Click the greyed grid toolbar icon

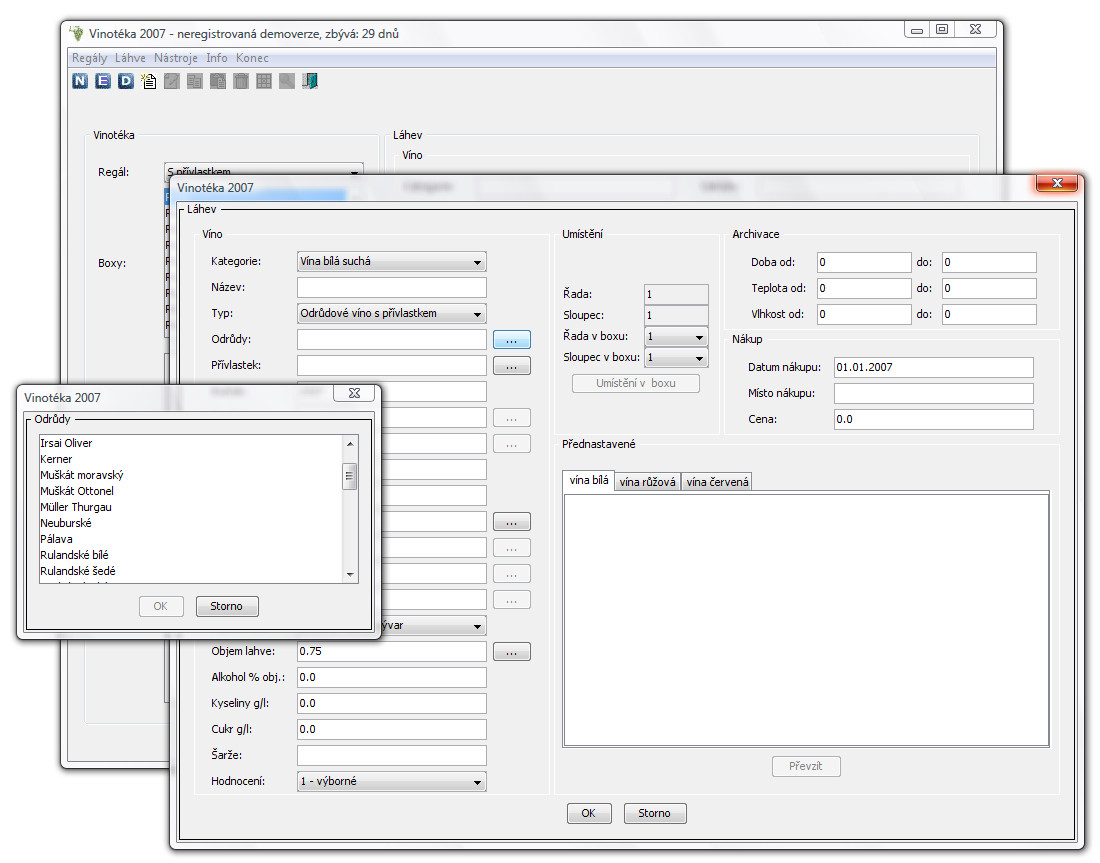(264, 81)
